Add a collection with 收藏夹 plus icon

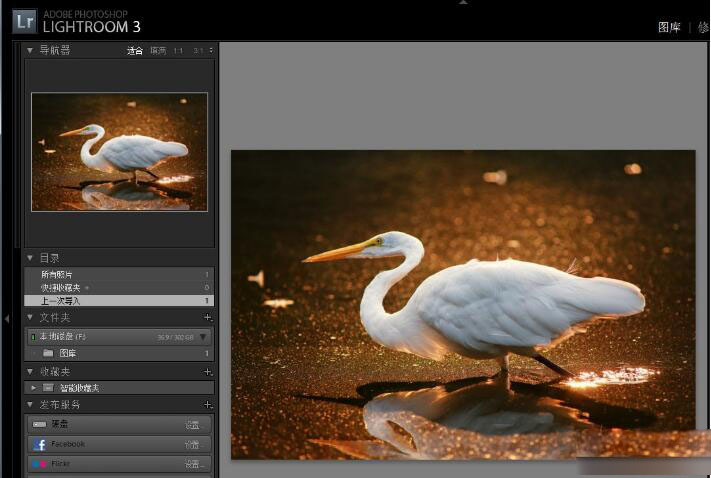point(207,372)
